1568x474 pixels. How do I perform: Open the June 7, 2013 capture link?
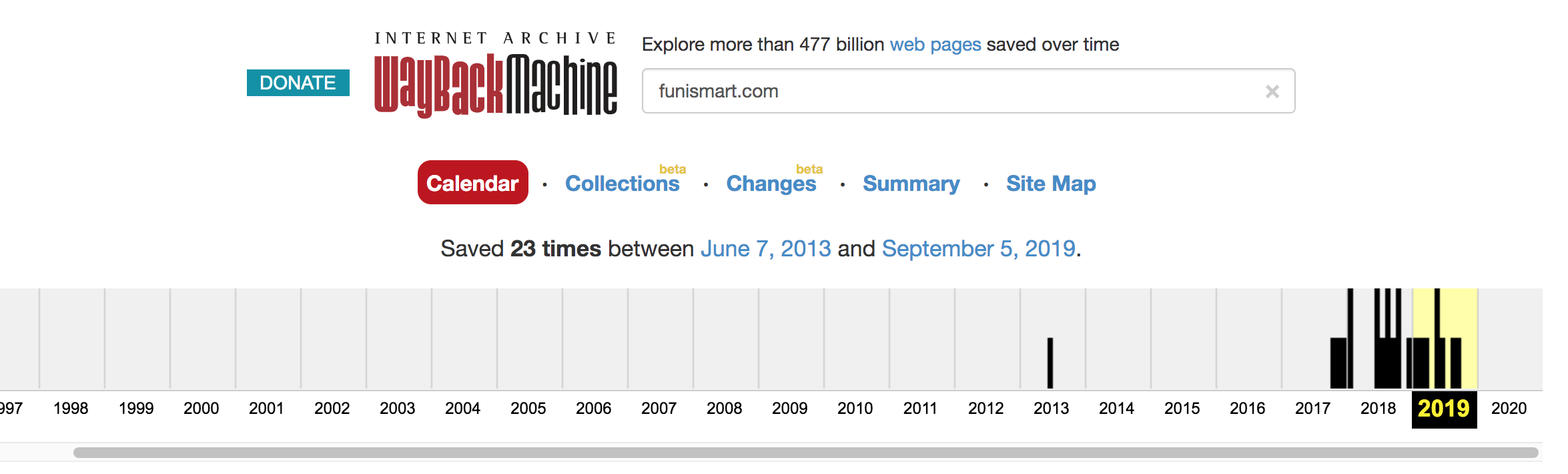point(765,248)
